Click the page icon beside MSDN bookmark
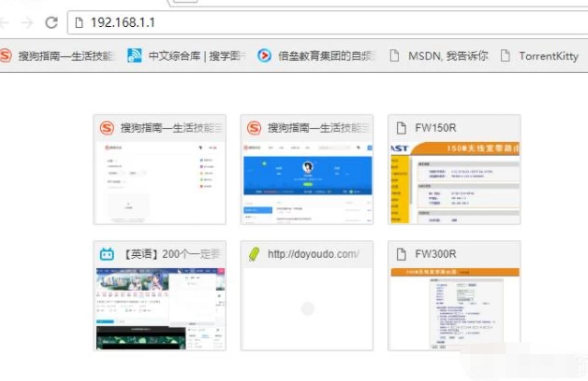The height and width of the screenshot is (381, 588). [394, 56]
